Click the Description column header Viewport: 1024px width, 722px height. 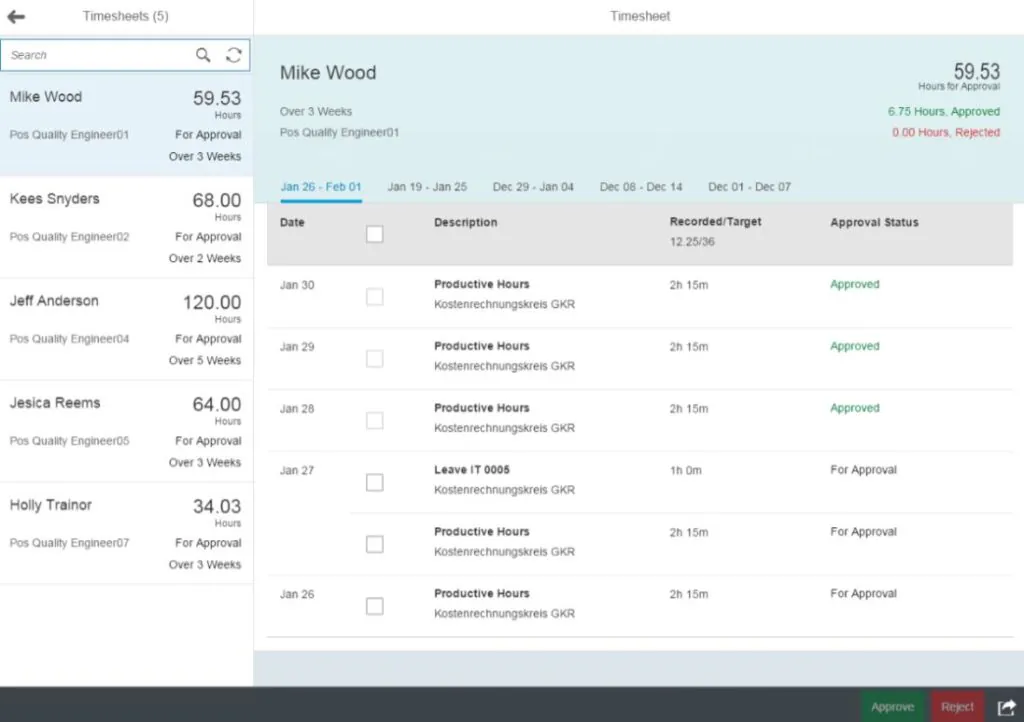point(466,222)
